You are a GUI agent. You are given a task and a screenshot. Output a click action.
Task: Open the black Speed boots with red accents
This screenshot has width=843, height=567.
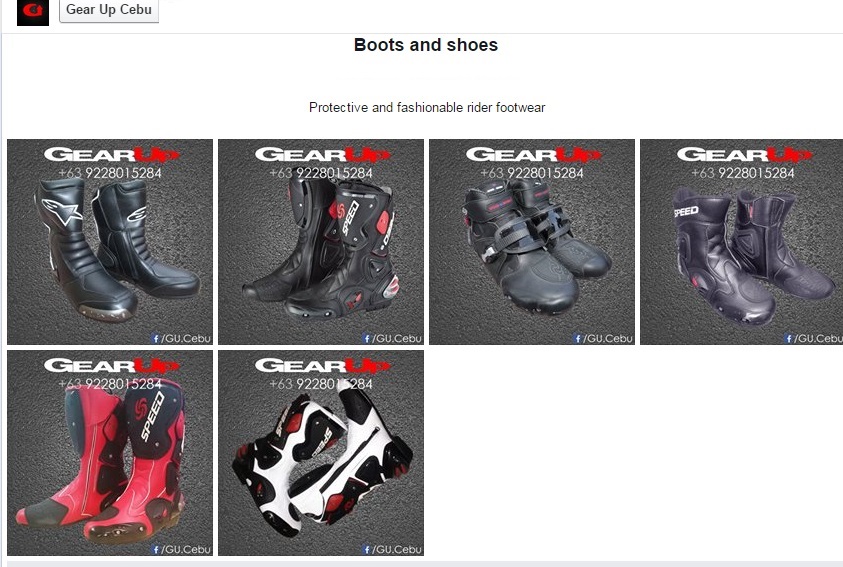(321, 242)
